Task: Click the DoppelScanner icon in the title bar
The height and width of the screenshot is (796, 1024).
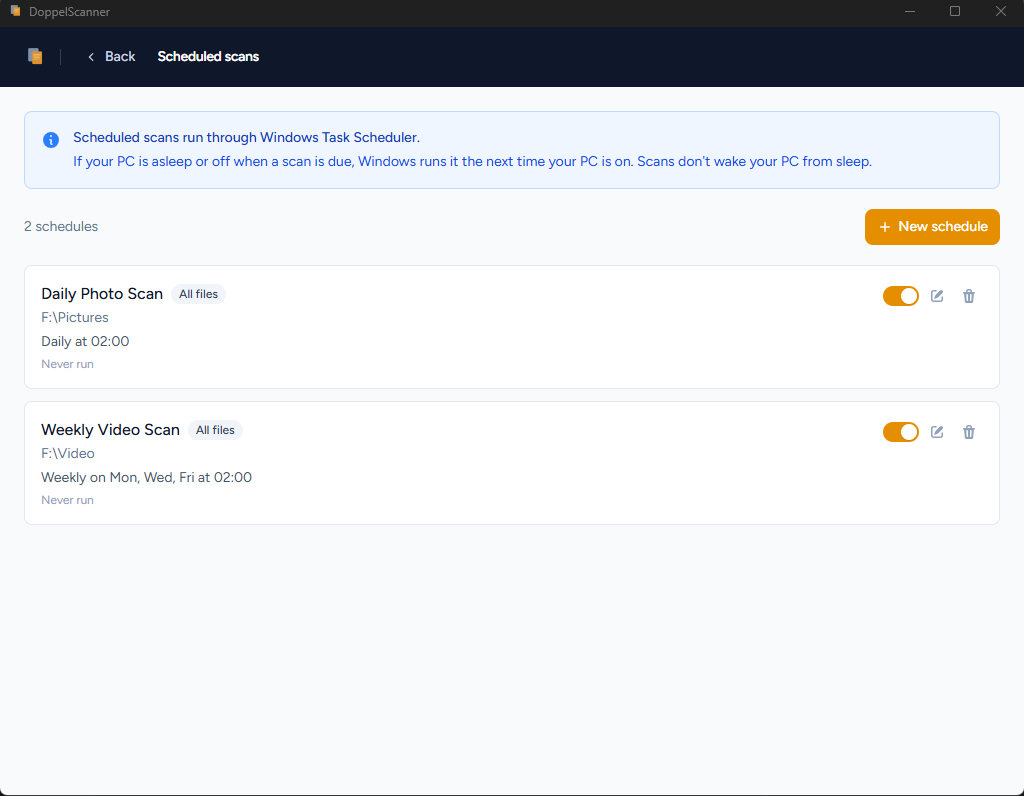Action: pyautogui.click(x=15, y=11)
